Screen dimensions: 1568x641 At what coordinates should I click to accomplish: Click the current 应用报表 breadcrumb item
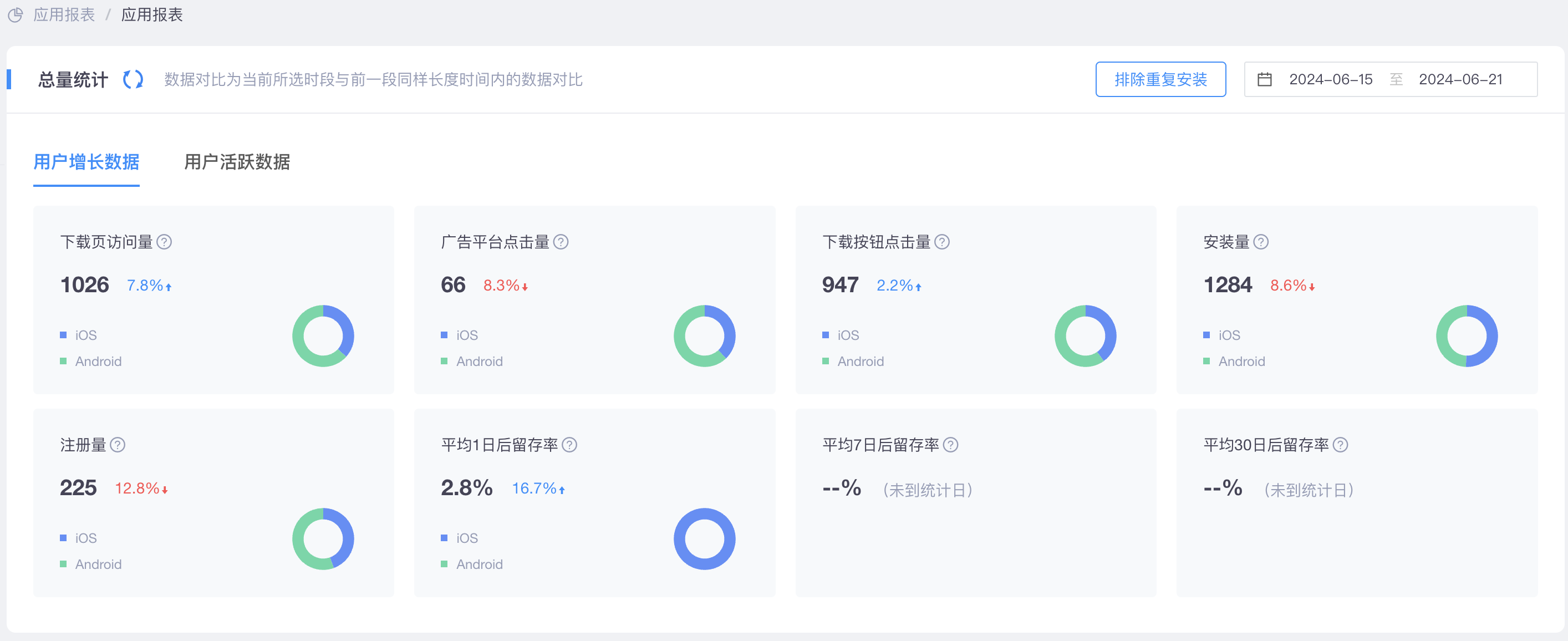[x=151, y=14]
